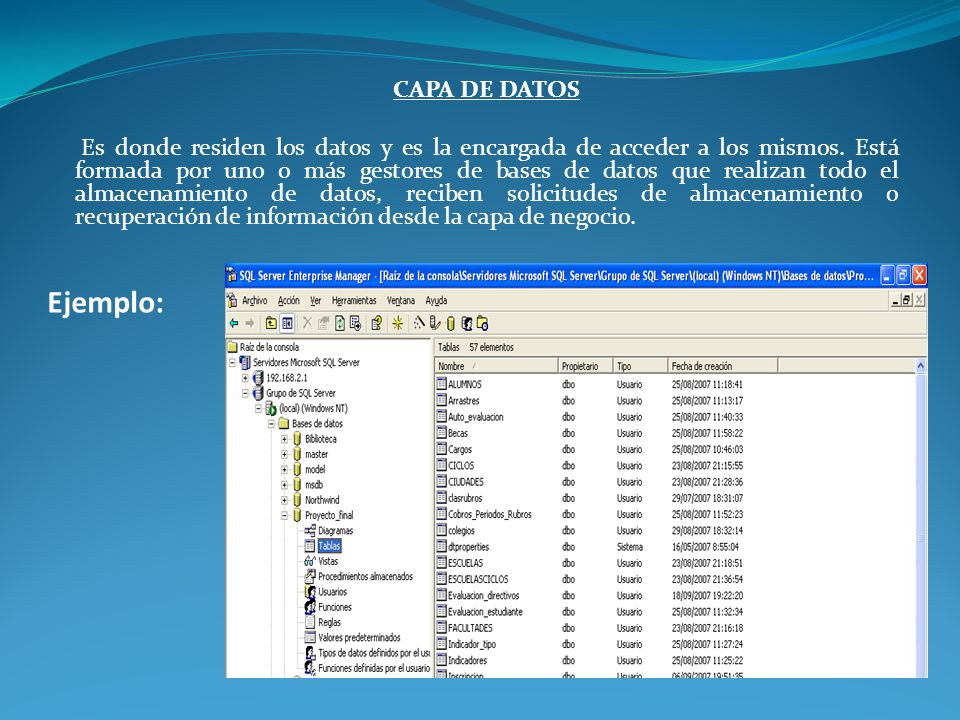Click the Funciones node icon in tree
This screenshot has height=720, width=960.
[x=310, y=607]
